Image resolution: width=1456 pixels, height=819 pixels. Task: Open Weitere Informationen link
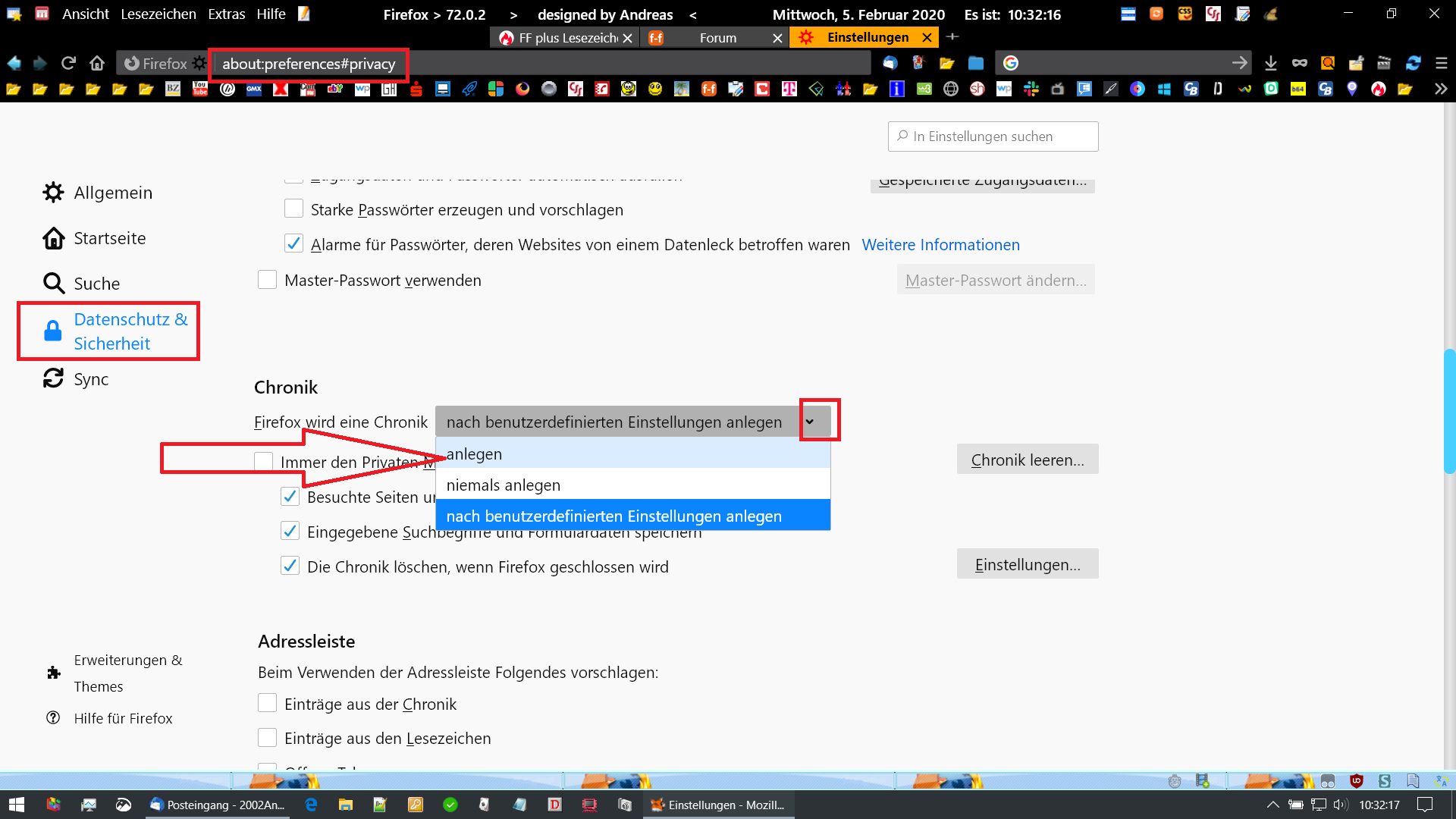[940, 245]
